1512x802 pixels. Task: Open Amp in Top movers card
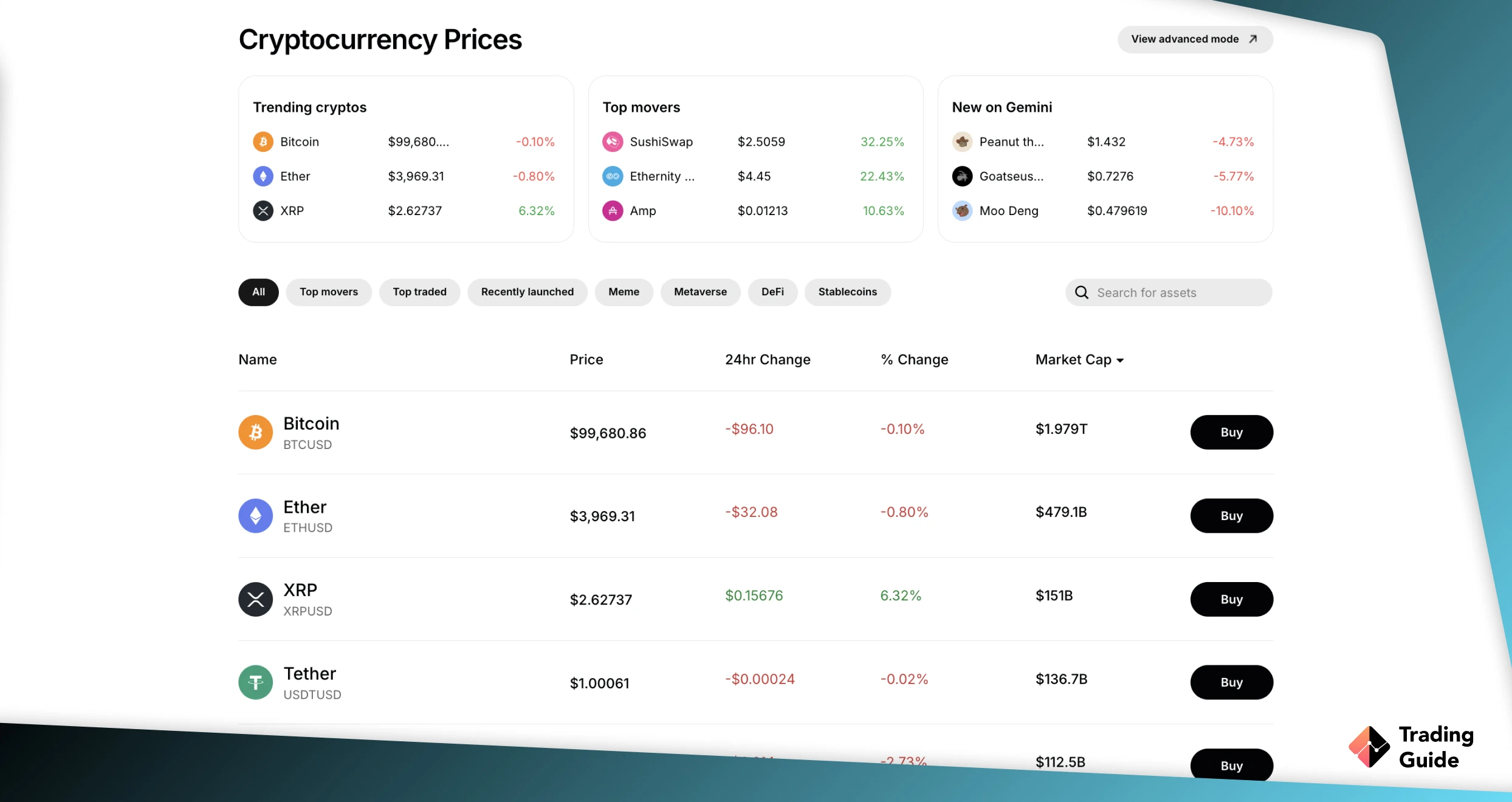coord(643,211)
